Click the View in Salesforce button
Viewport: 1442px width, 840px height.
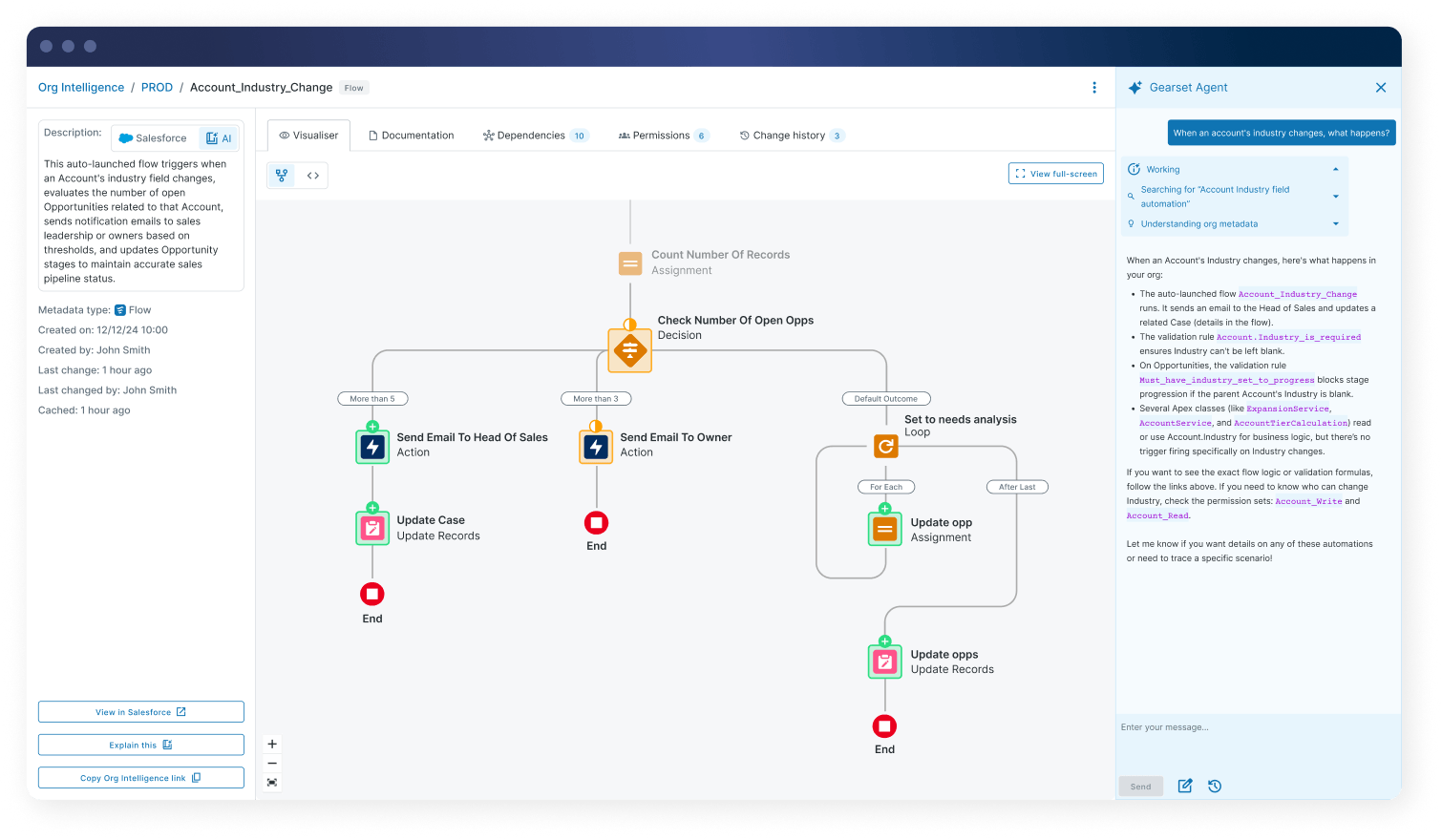coord(140,711)
